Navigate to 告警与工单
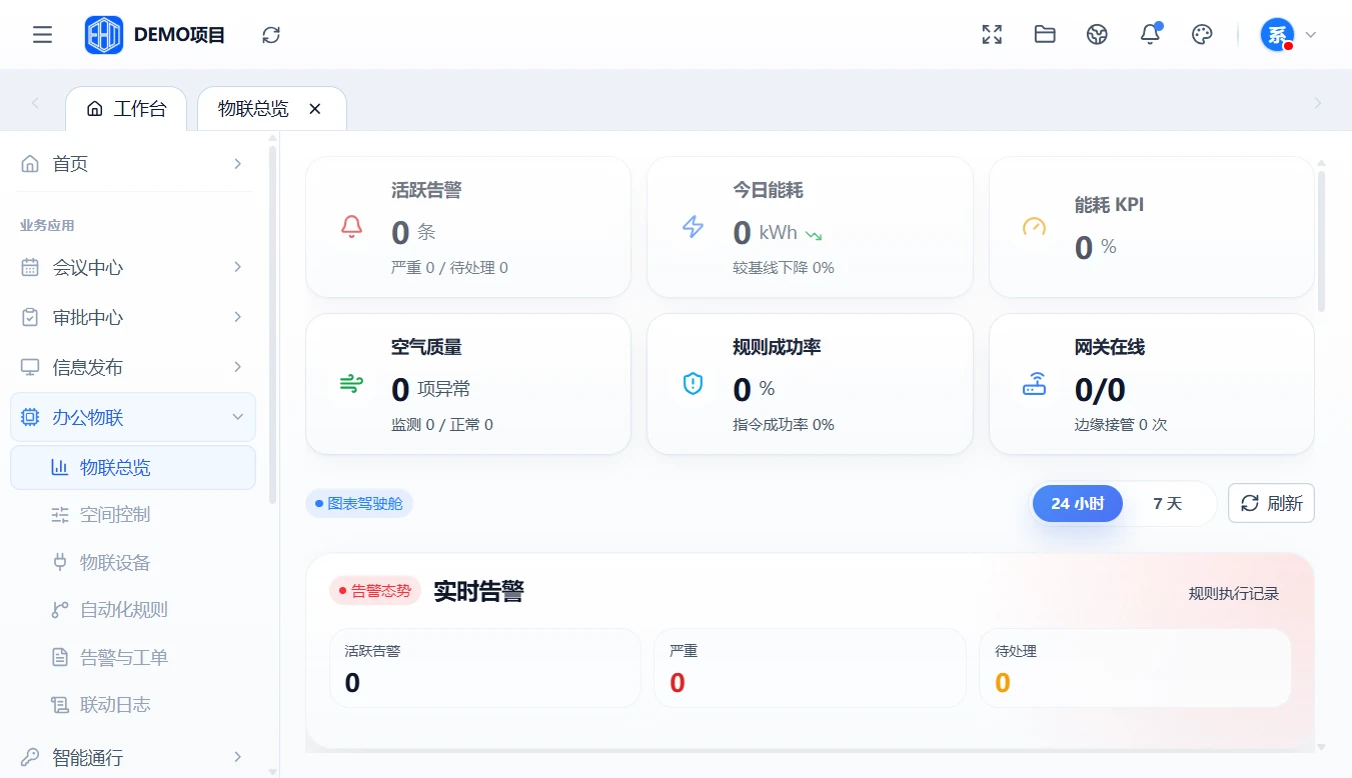Image resolution: width=1352 pixels, height=778 pixels. point(132,657)
